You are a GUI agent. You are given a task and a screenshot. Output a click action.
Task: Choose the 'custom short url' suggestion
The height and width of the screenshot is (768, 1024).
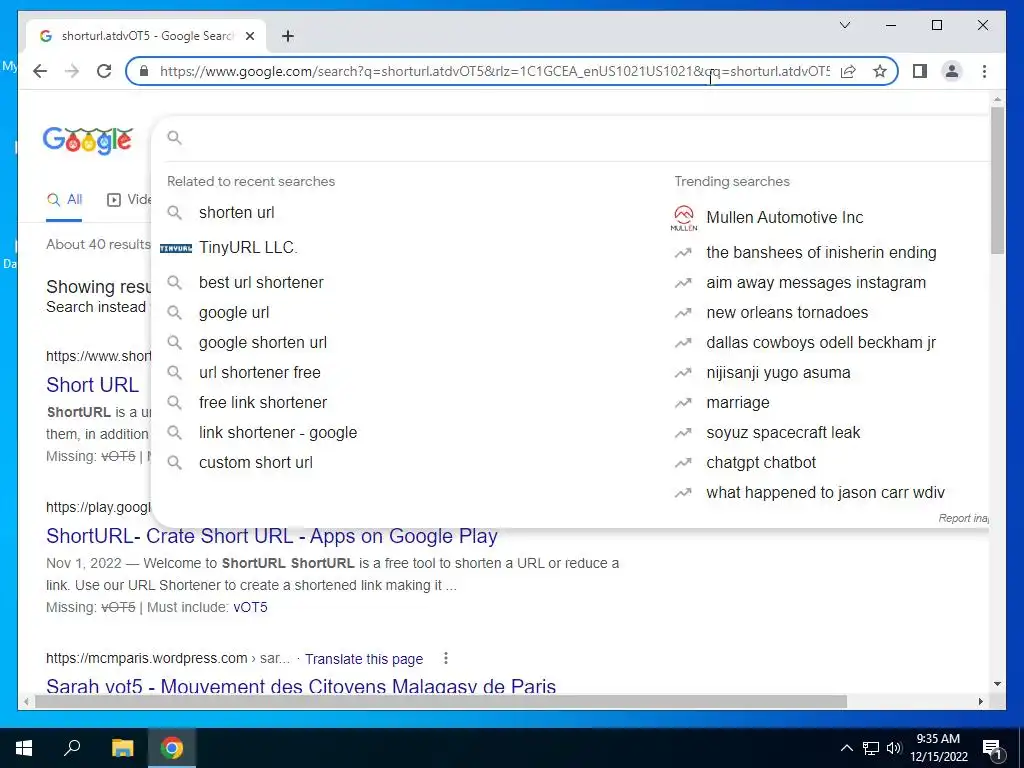click(255, 462)
